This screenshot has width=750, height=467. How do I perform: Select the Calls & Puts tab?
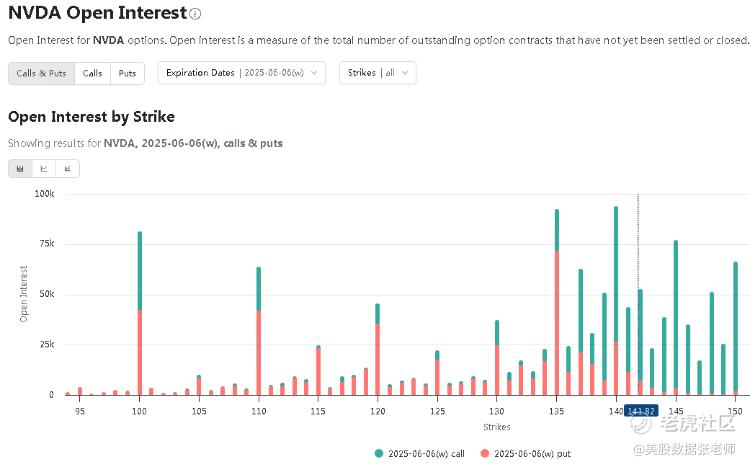tap(41, 73)
